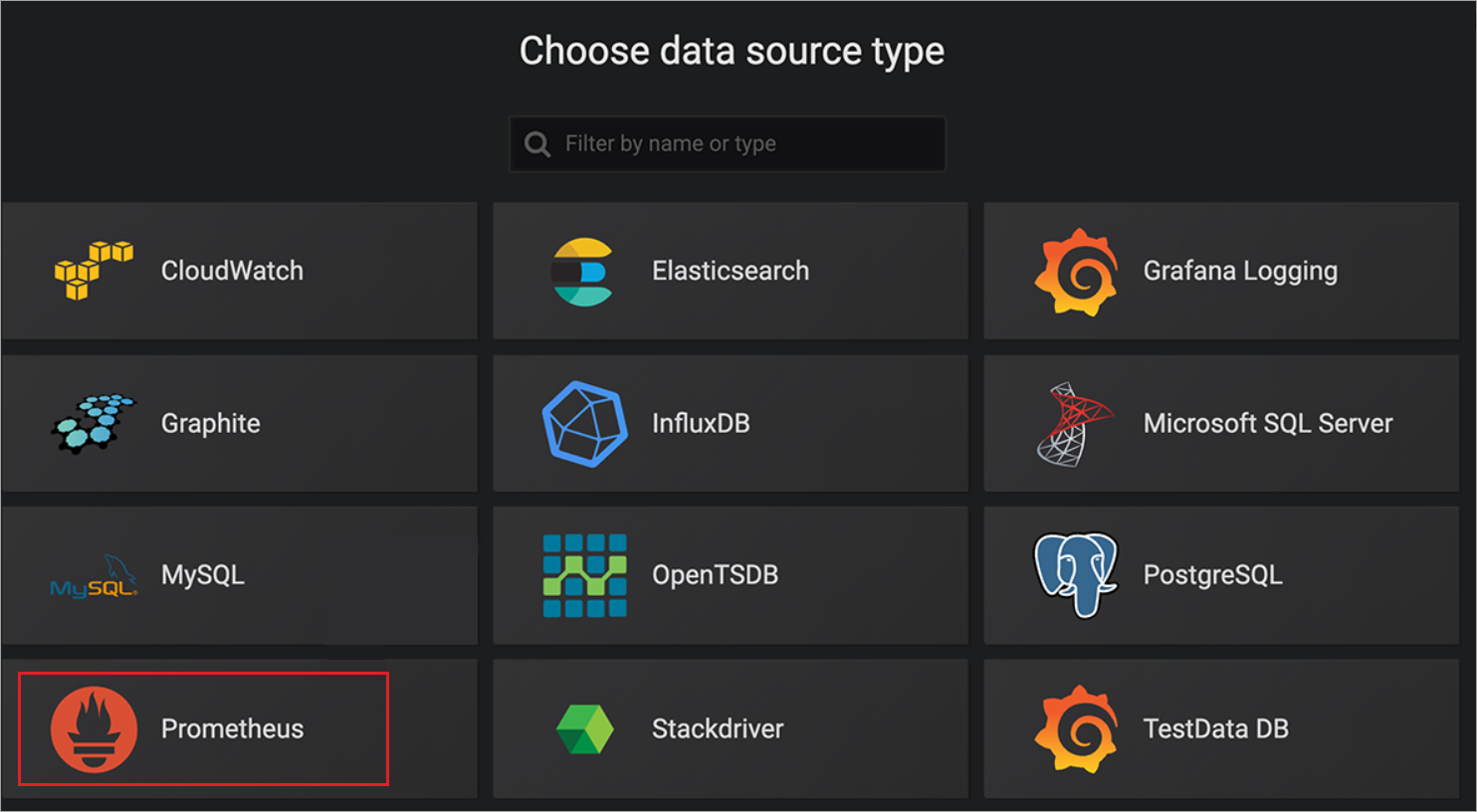Image resolution: width=1477 pixels, height=812 pixels.
Task: Click the MySQL dolphin logo icon
Action: [x=94, y=576]
